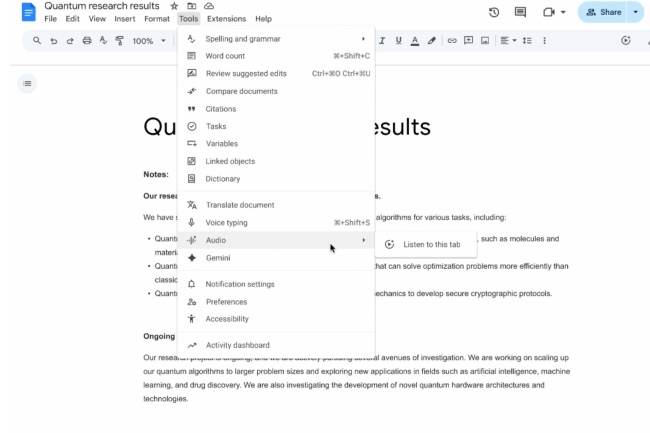Open the Insert menu
Screen dimensions: 650x433
(125, 19)
